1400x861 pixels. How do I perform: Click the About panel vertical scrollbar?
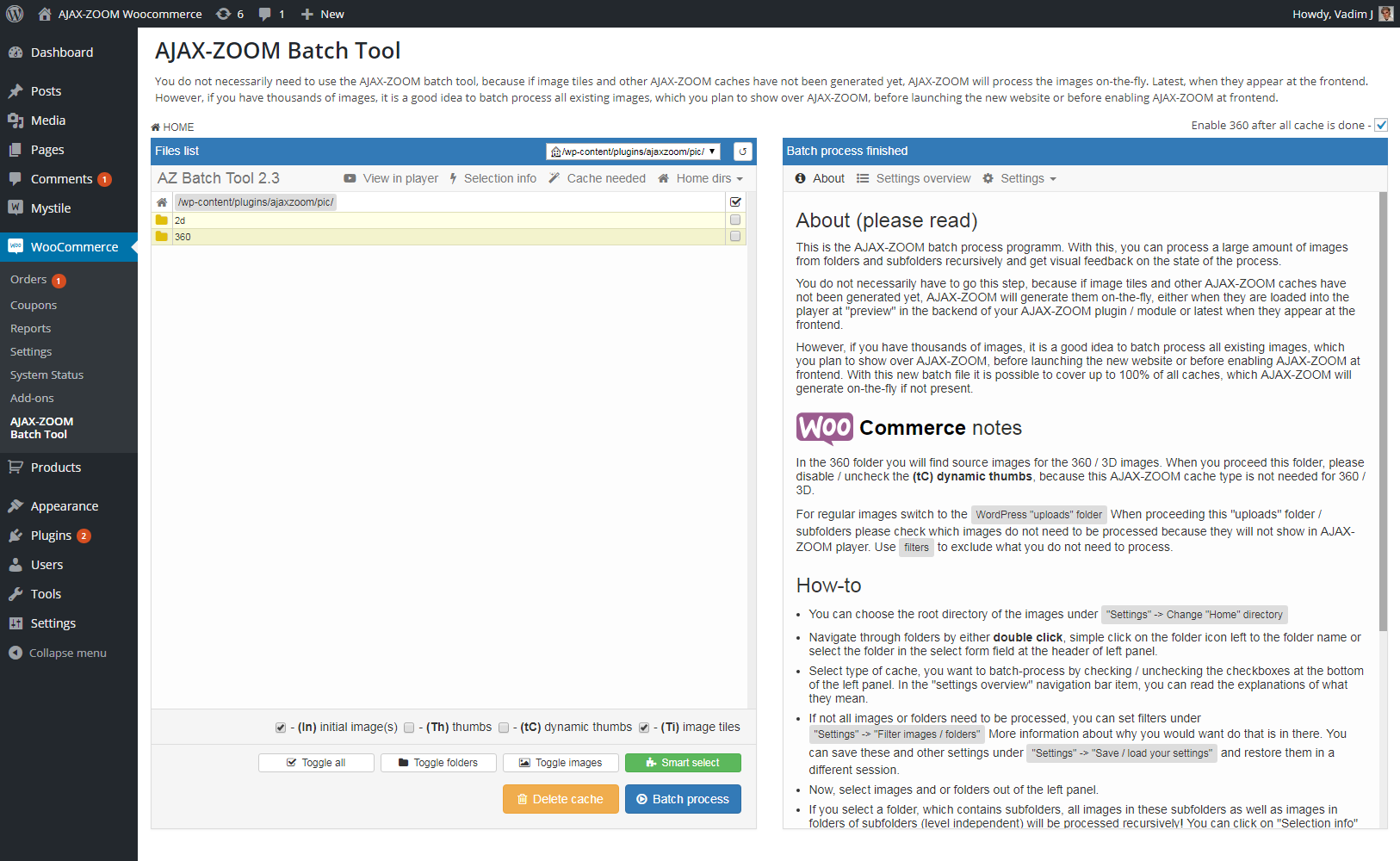(x=1383, y=412)
